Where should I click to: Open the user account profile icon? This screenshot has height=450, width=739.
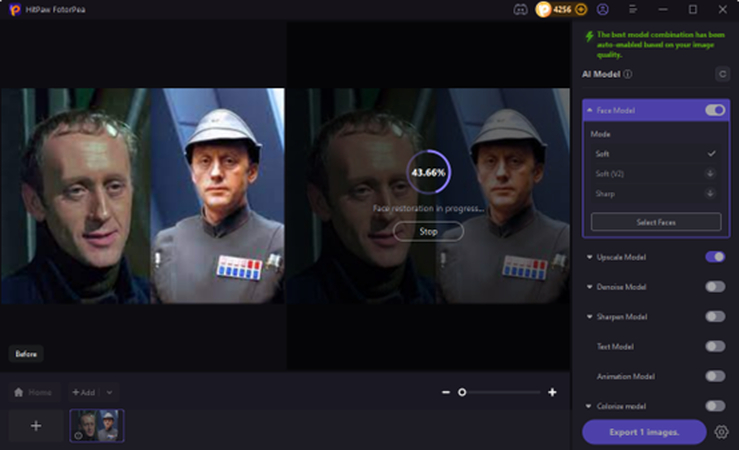602,9
